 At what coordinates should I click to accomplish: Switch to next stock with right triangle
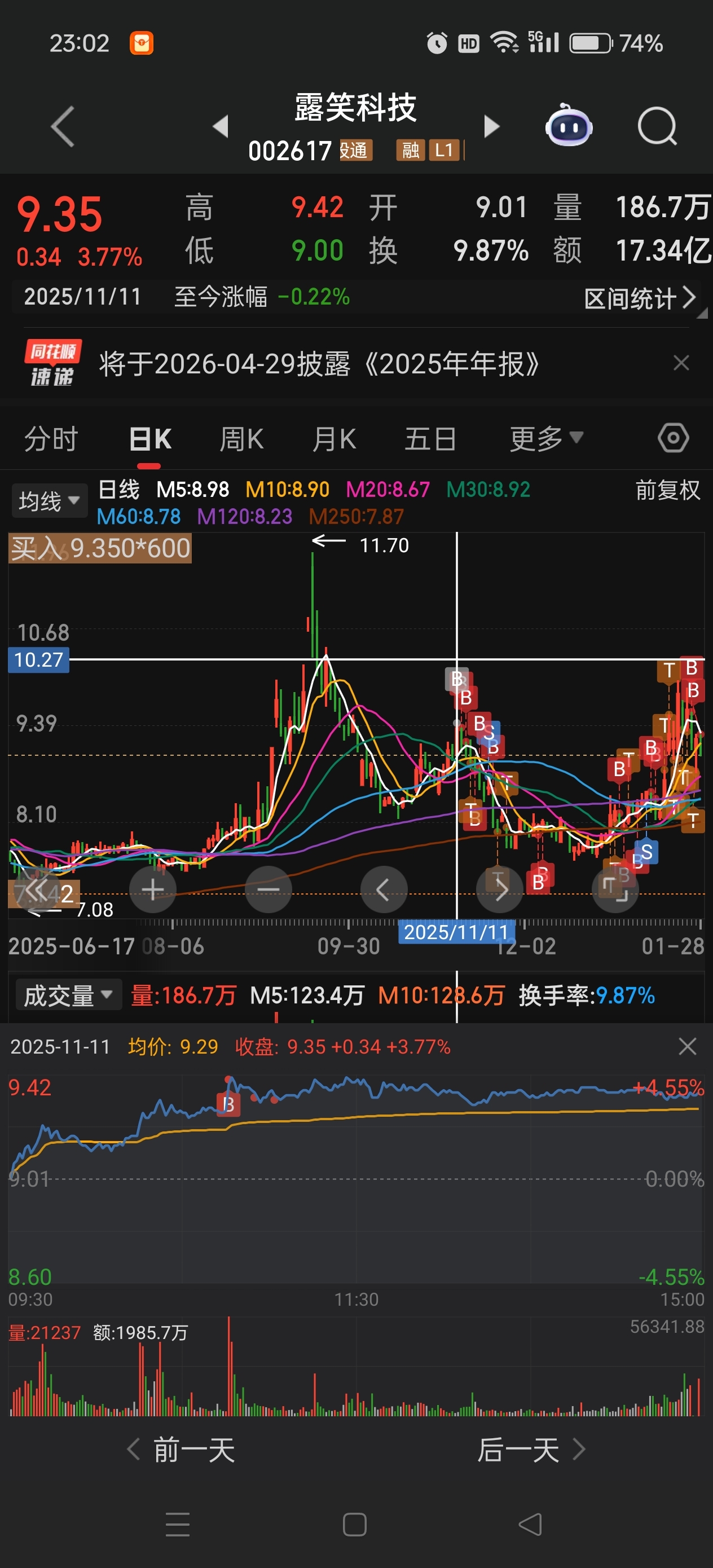tap(491, 126)
